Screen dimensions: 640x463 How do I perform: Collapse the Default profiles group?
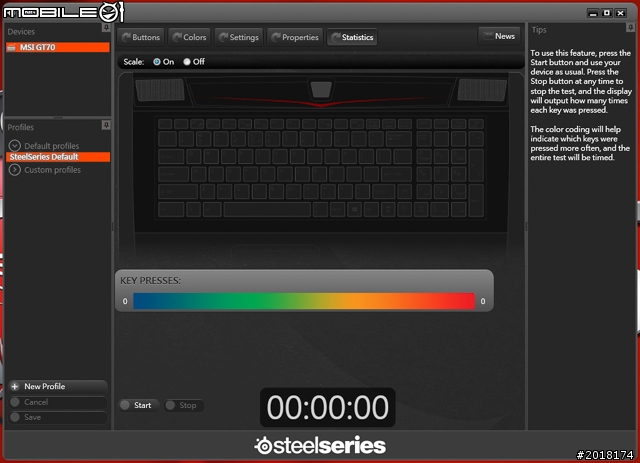click(15, 146)
